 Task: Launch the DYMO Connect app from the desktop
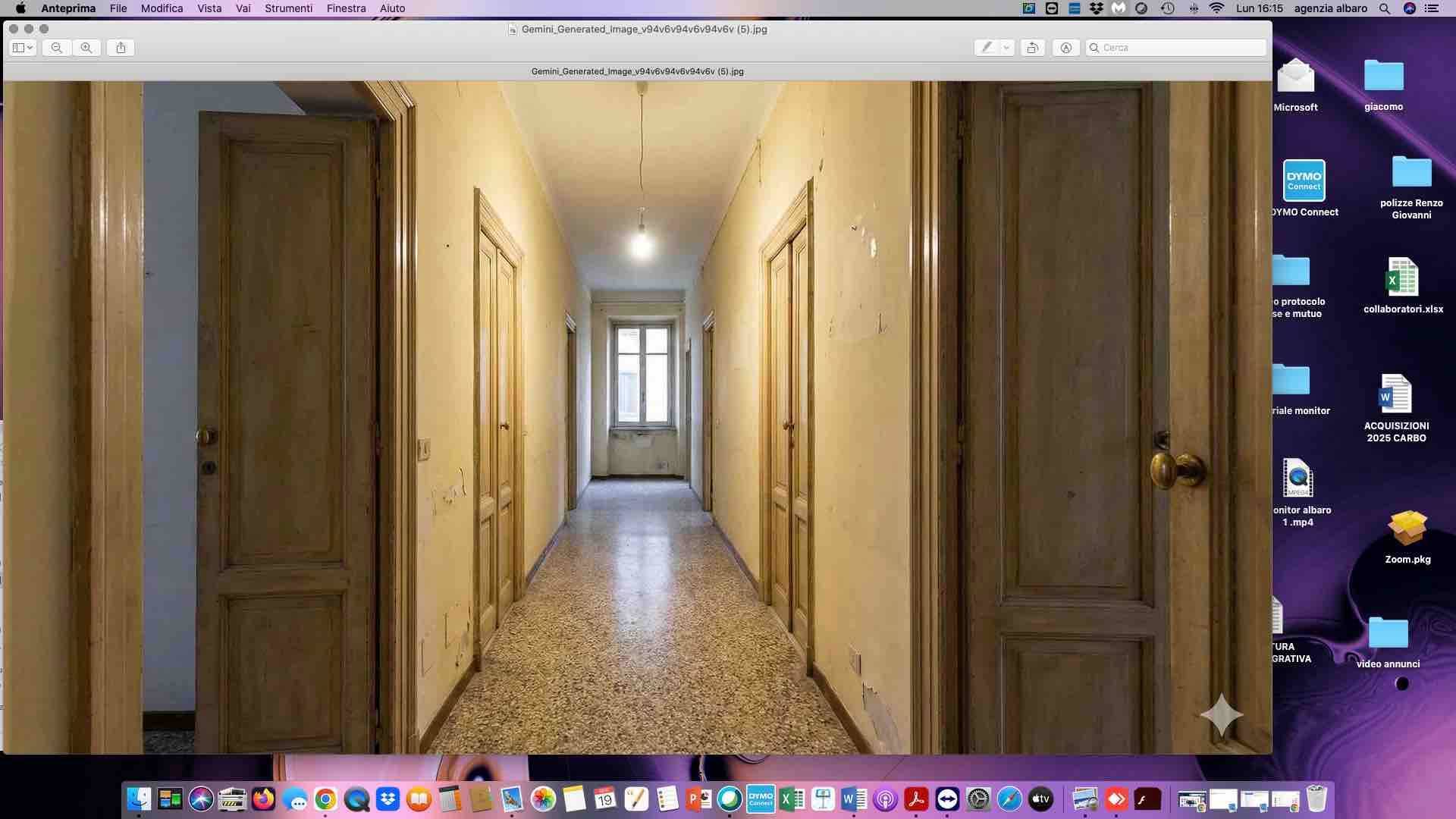click(x=1303, y=180)
